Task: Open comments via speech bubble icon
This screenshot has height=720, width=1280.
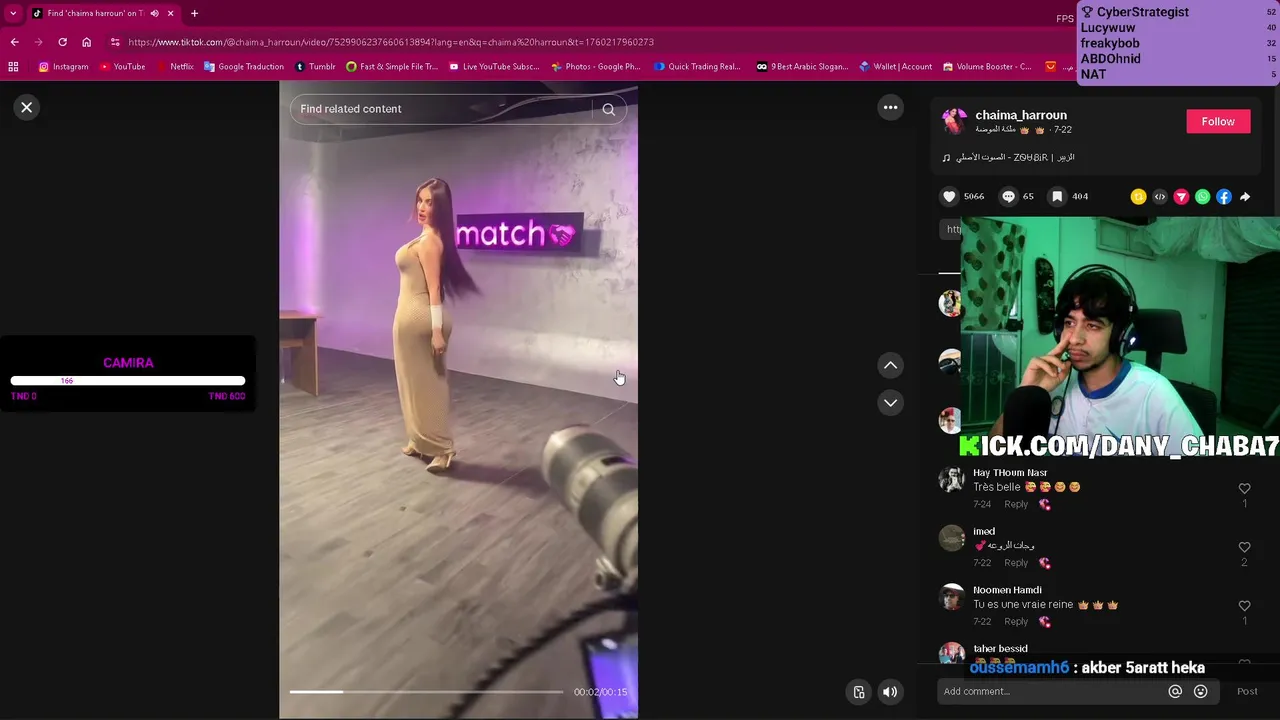Action: [x=1008, y=197]
